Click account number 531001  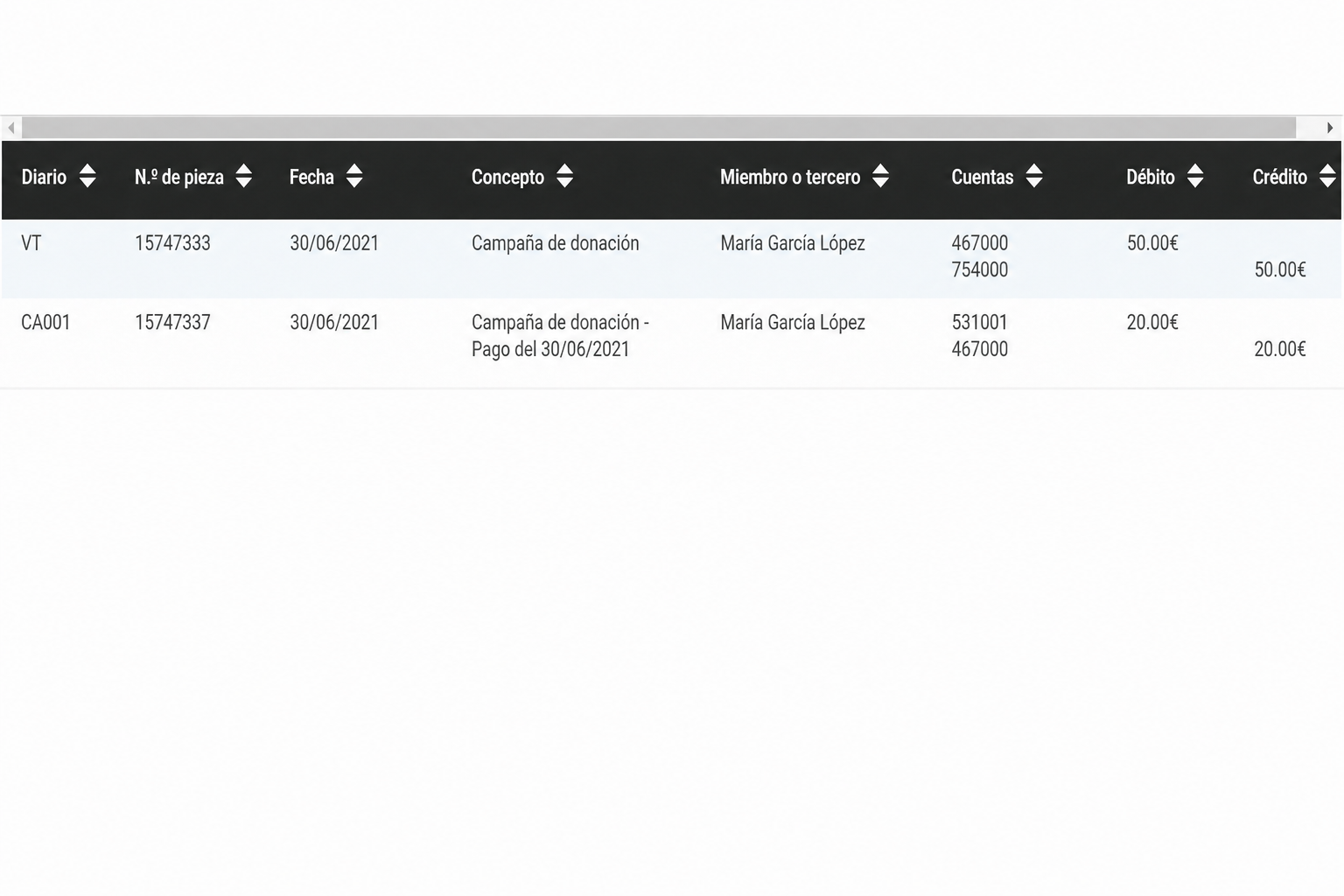[x=980, y=322]
